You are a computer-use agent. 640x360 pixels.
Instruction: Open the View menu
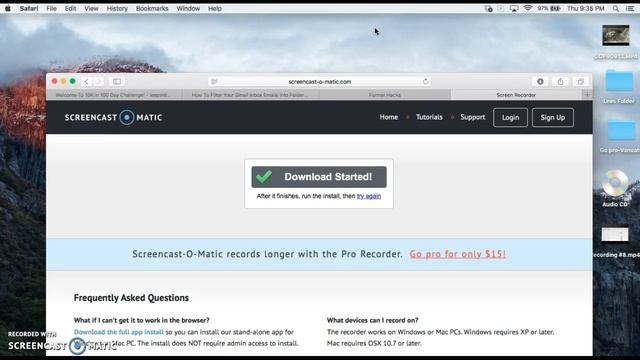click(x=91, y=9)
